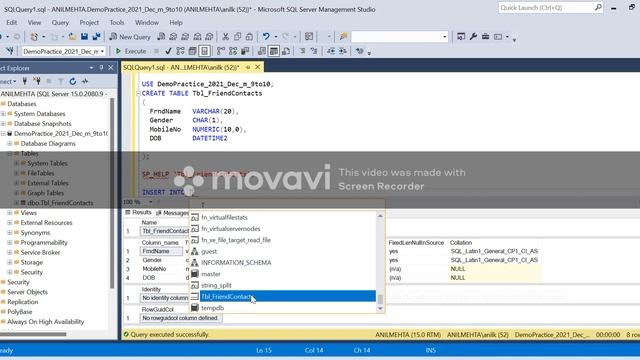Click Display Estimated Execution Plan icon

point(180,51)
